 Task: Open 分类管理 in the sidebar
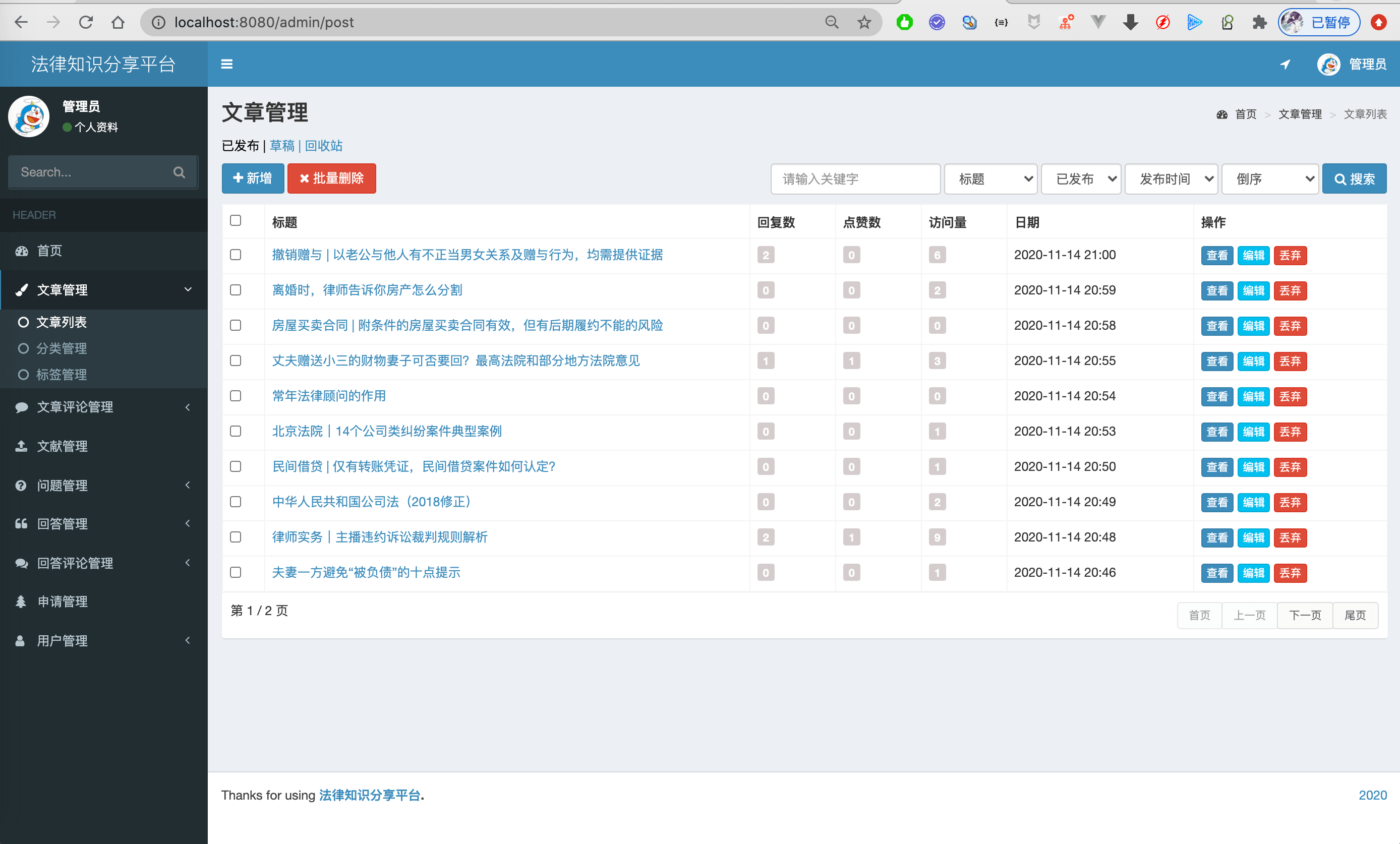coord(62,348)
